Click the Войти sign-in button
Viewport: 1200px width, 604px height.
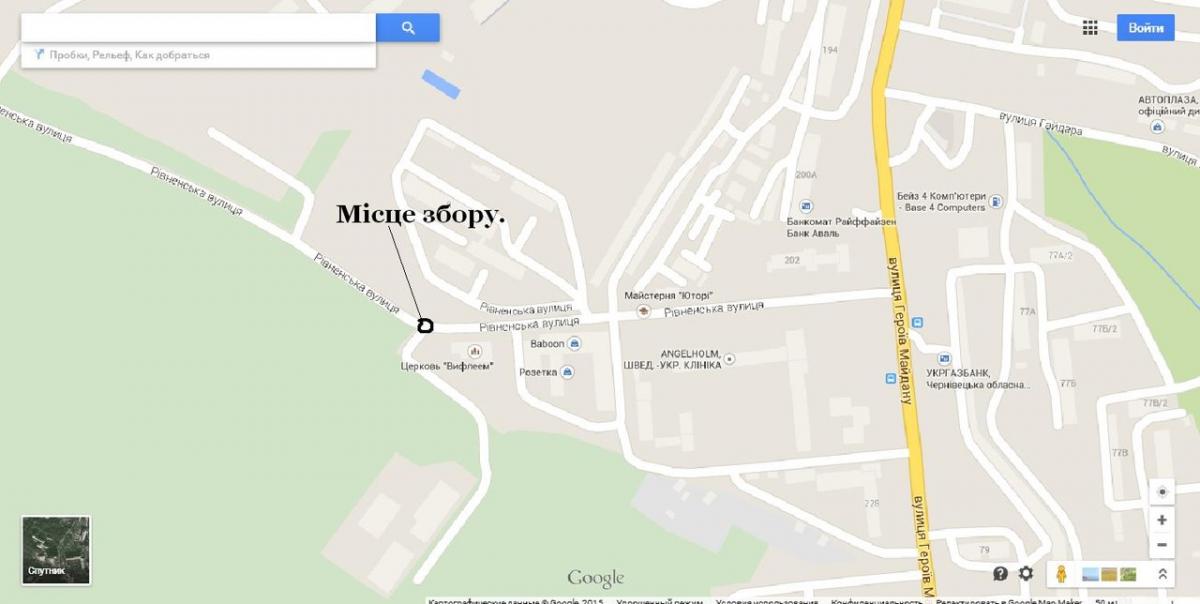point(1145,28)
